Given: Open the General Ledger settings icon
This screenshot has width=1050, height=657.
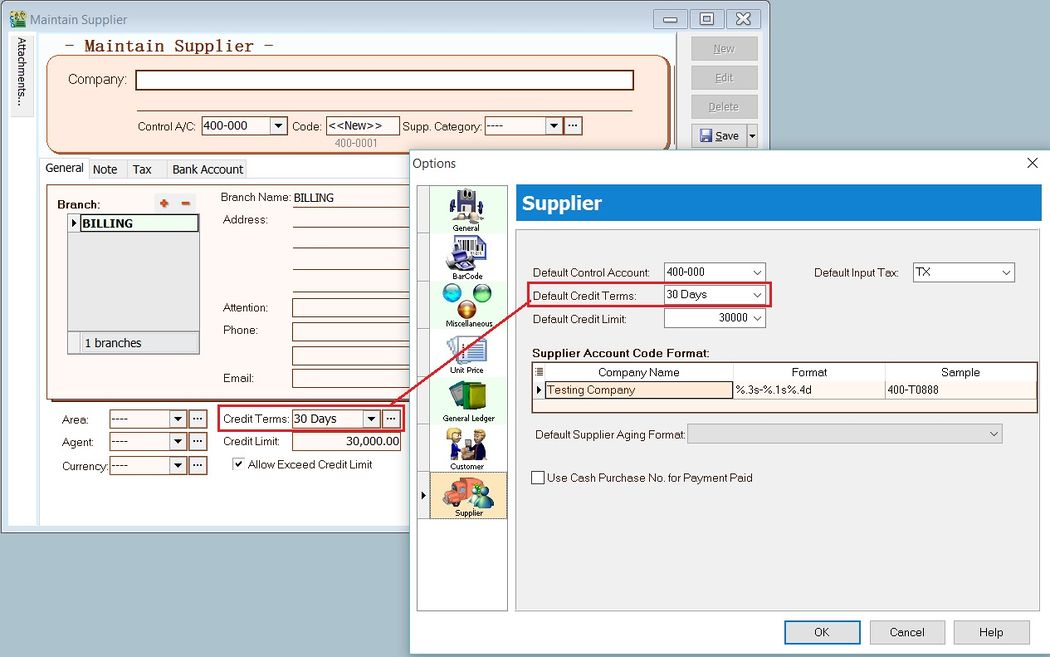Looking at the screenshot, I should coord(466,397).
